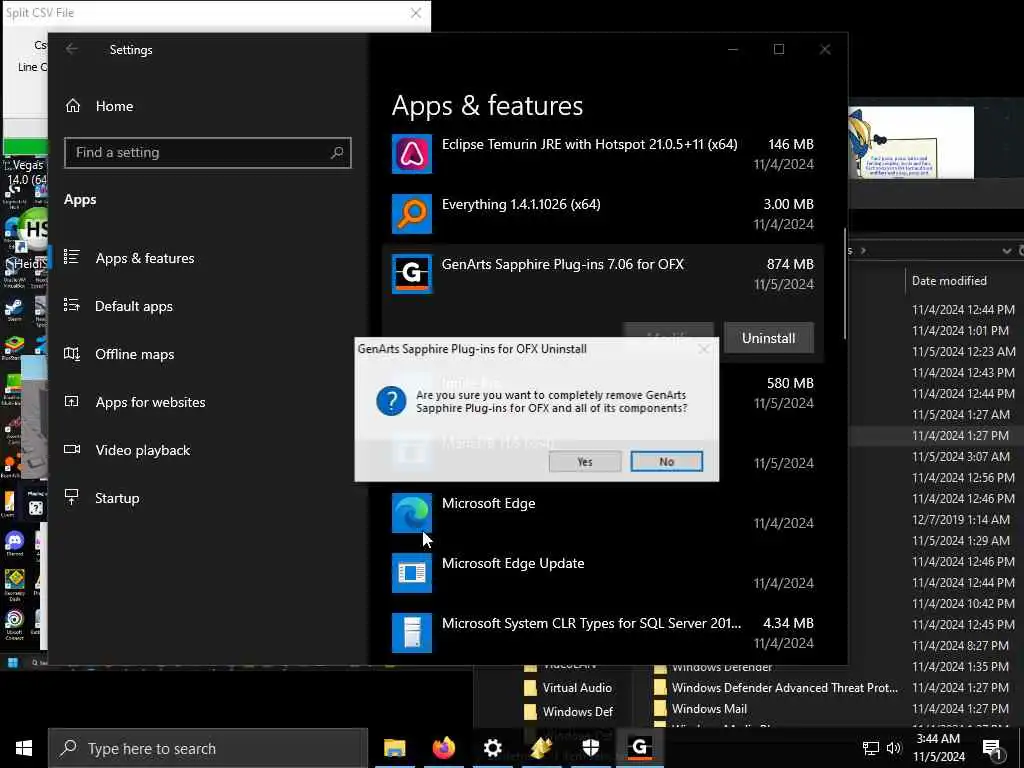Viewport: 1024px width, 768px height.
Task: Click the Everything search app icon
Action: pos(411,214)
